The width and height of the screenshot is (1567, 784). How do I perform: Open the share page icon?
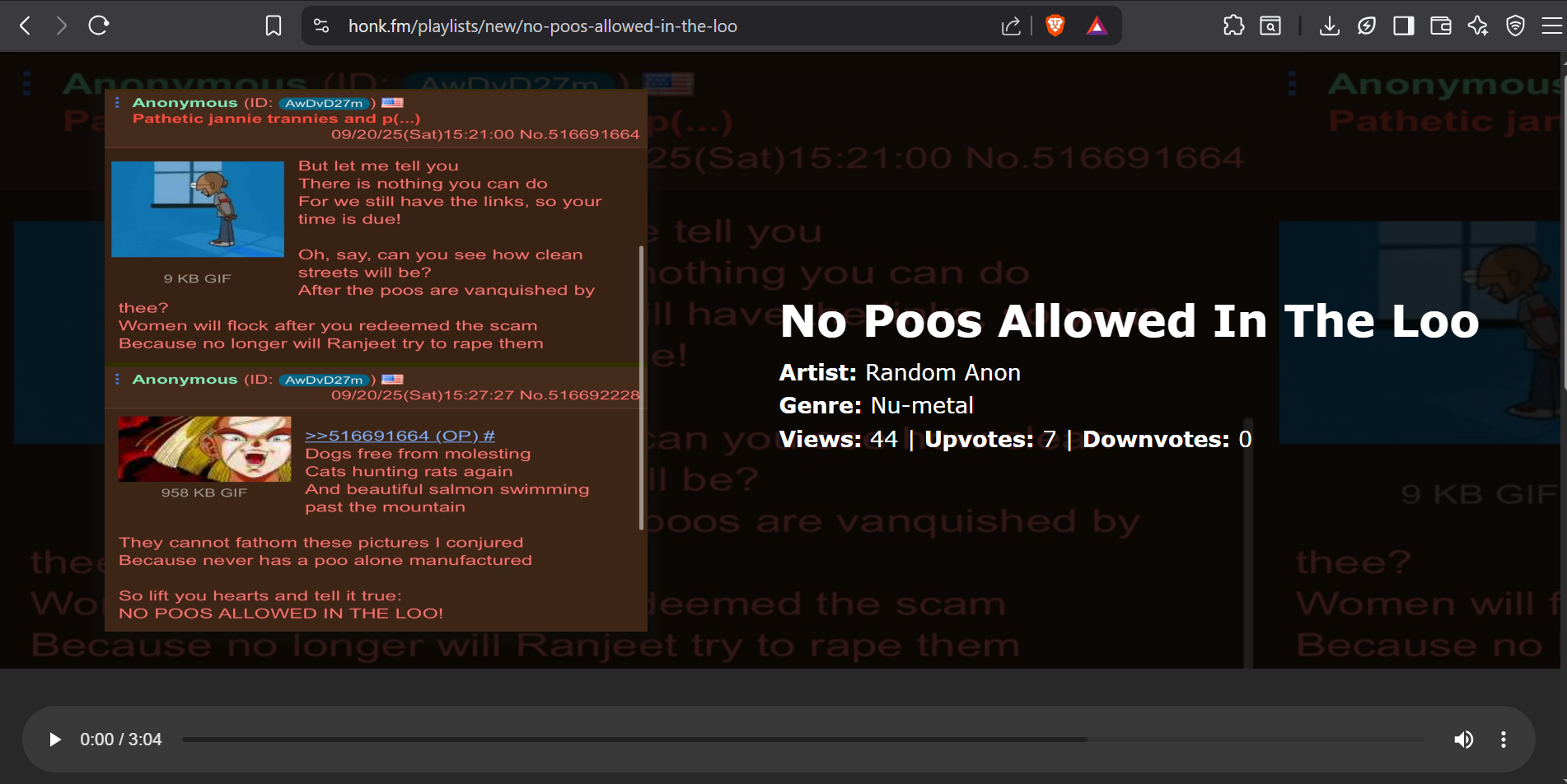pyautogui.click(x=1011, y=26)
